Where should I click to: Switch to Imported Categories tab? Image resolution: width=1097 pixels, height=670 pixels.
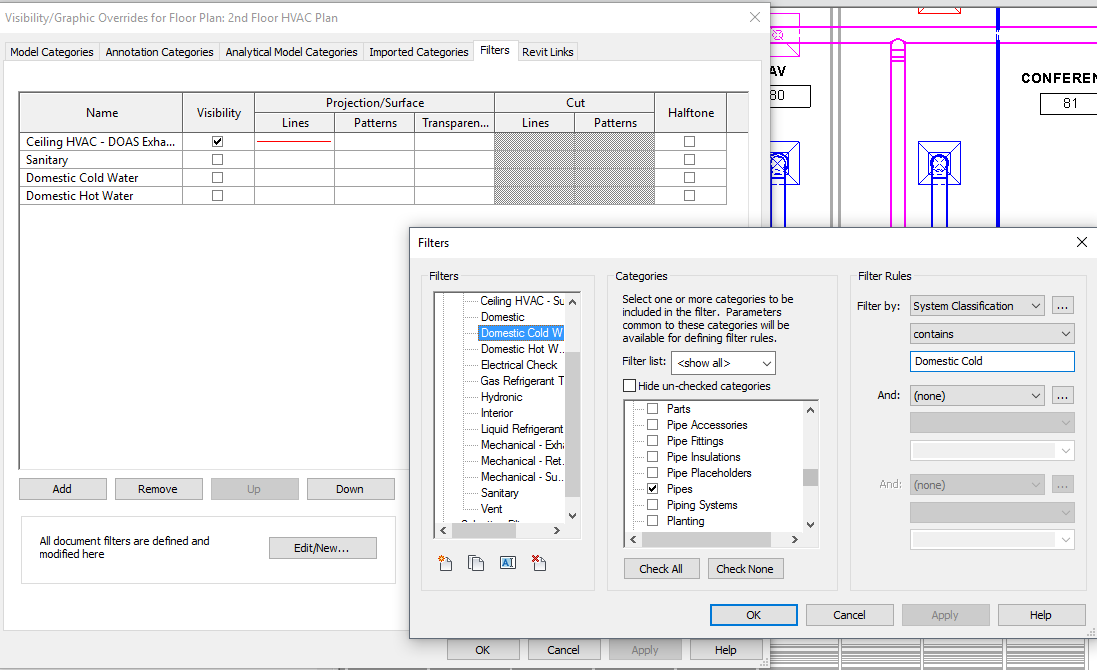point(418,52)
